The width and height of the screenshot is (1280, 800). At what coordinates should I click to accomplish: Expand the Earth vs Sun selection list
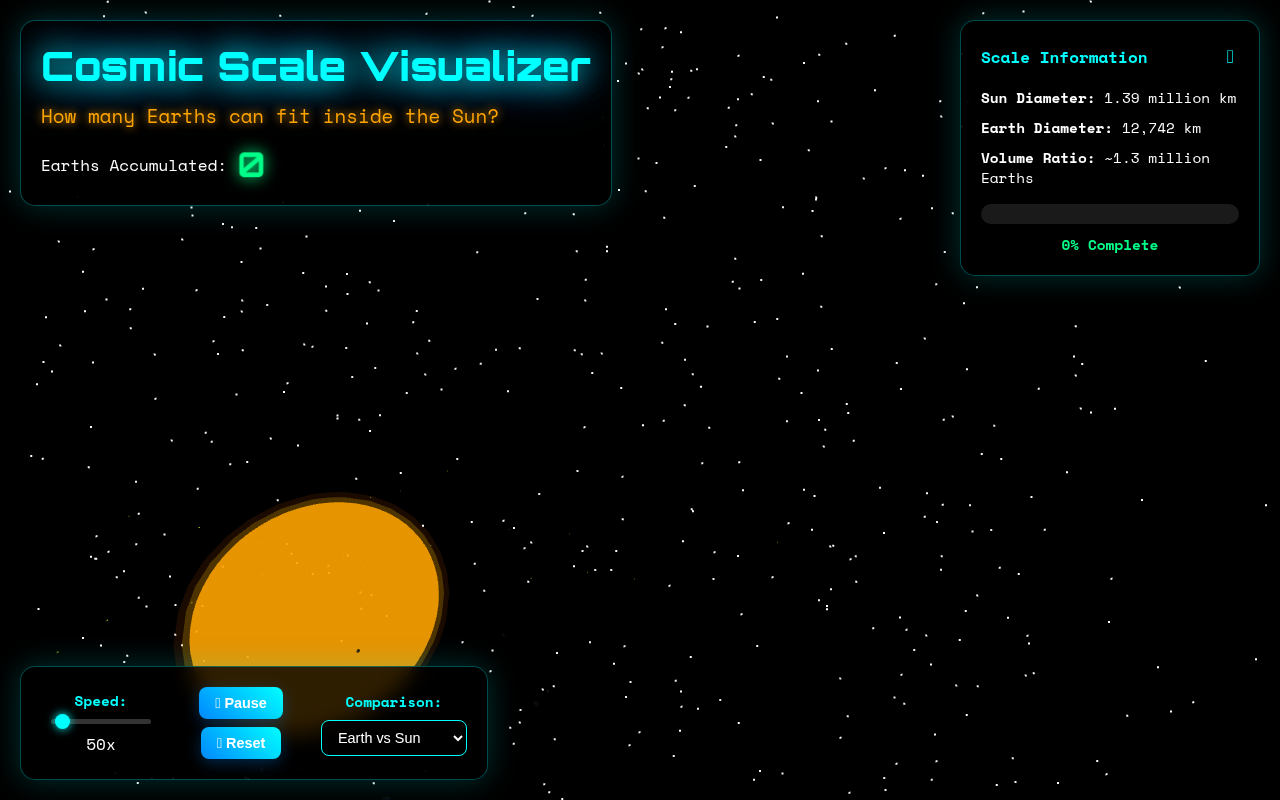tap(394, 738)
